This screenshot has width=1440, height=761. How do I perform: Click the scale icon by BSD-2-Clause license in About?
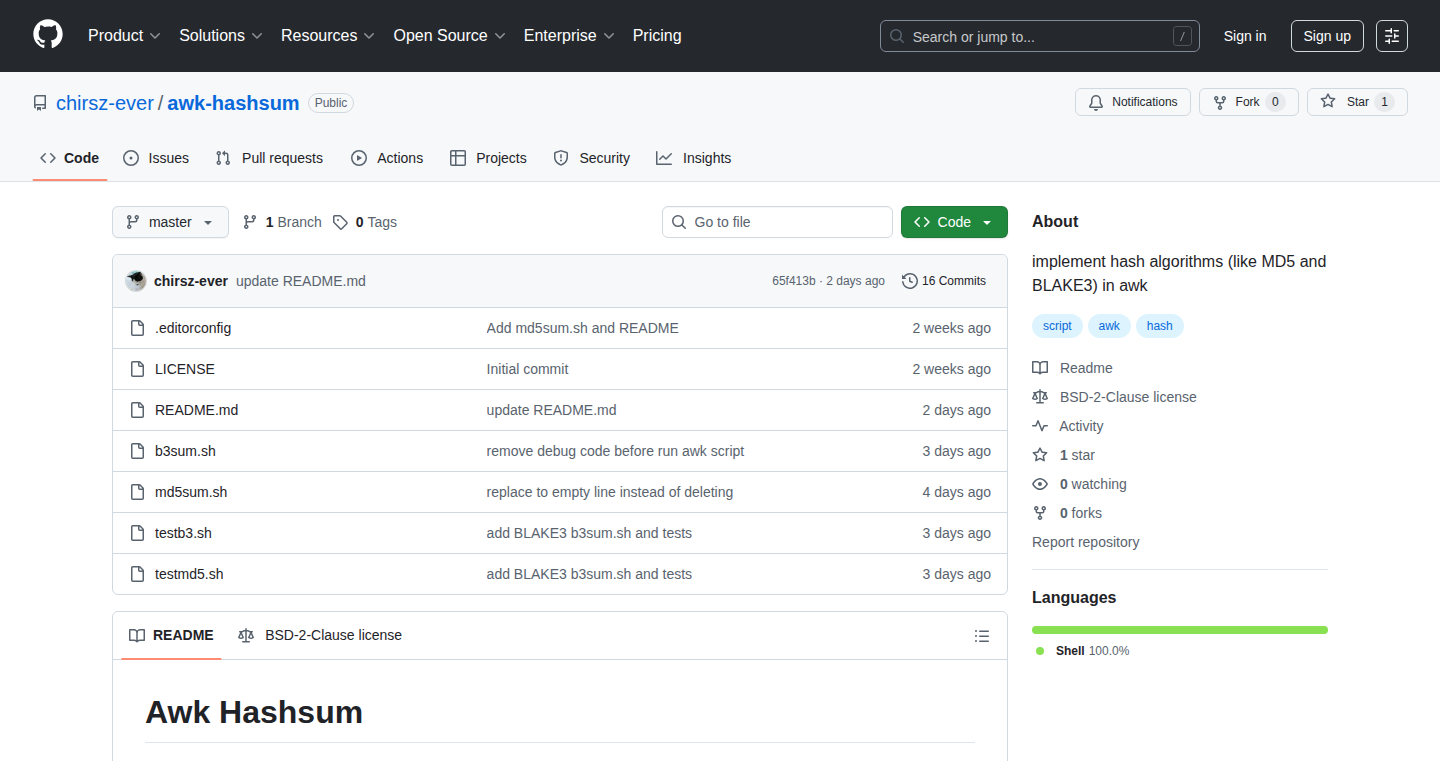tap(1040, 397)
